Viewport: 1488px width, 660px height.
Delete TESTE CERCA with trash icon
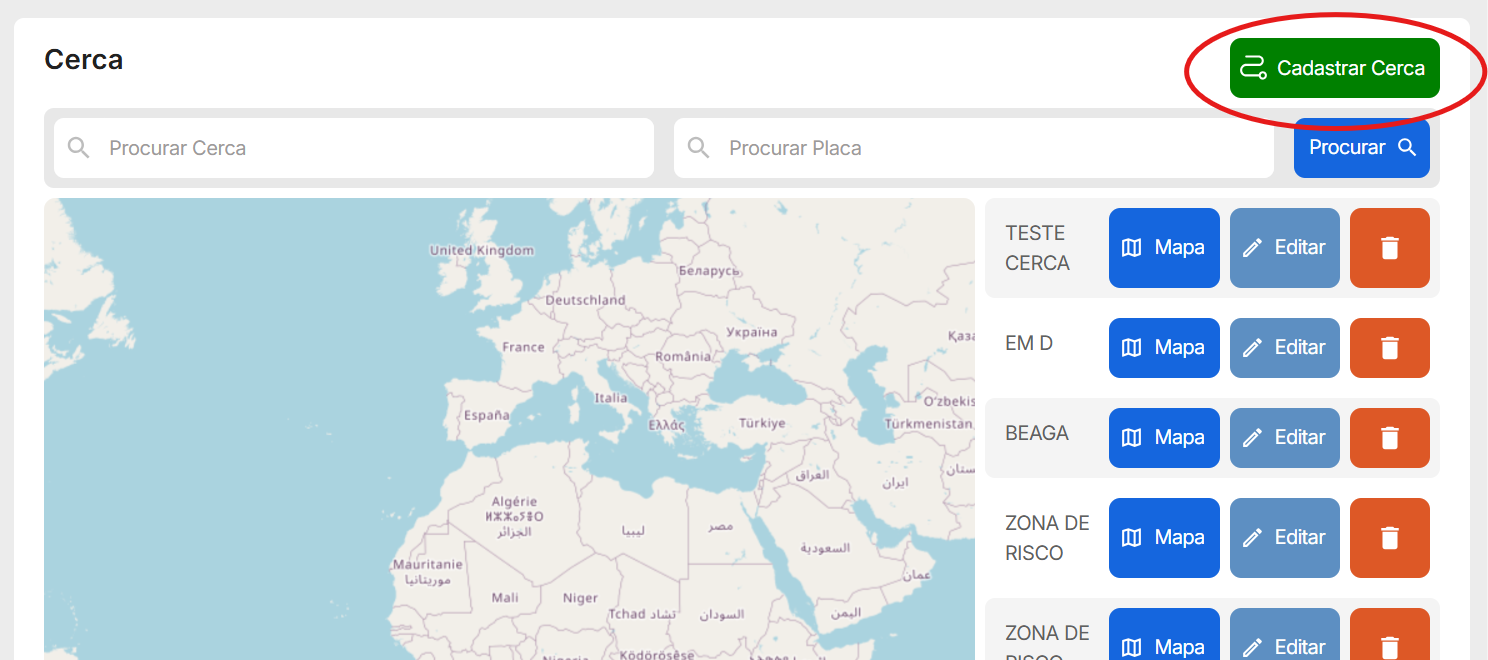[1389, 248]
